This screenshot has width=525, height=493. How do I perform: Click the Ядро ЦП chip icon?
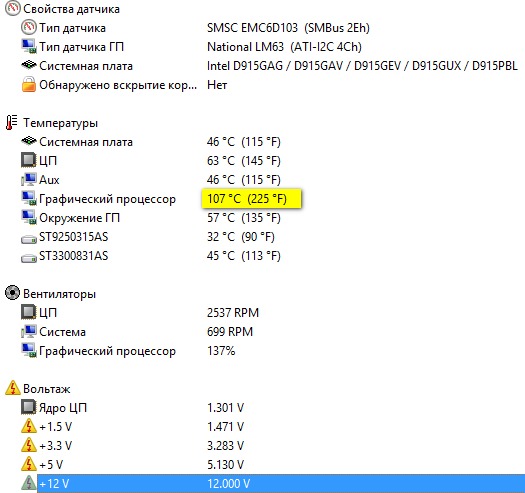28,407
